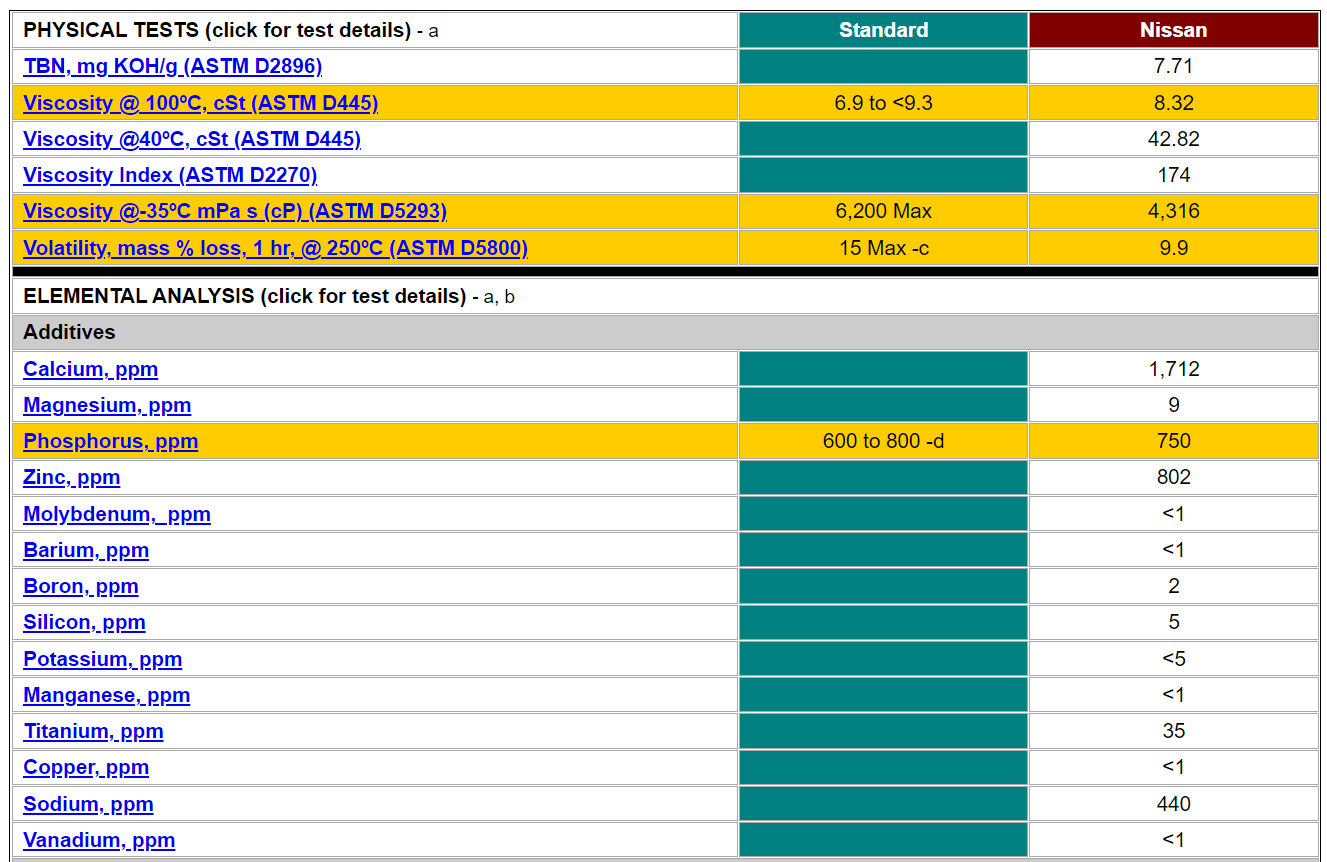Open the Zinc, ppm link

(71, 477)
